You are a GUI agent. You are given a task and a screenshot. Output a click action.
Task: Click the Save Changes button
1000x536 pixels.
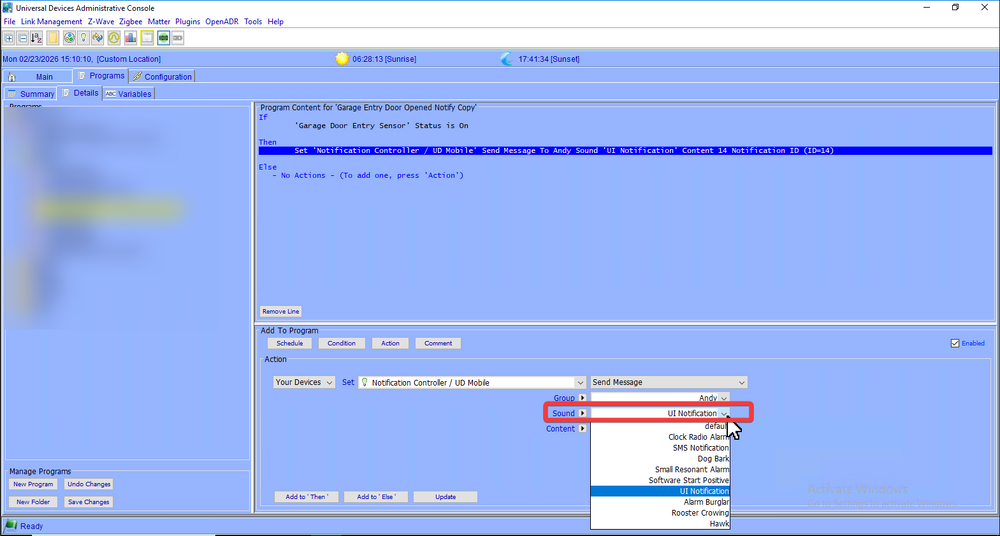[89, 502]
